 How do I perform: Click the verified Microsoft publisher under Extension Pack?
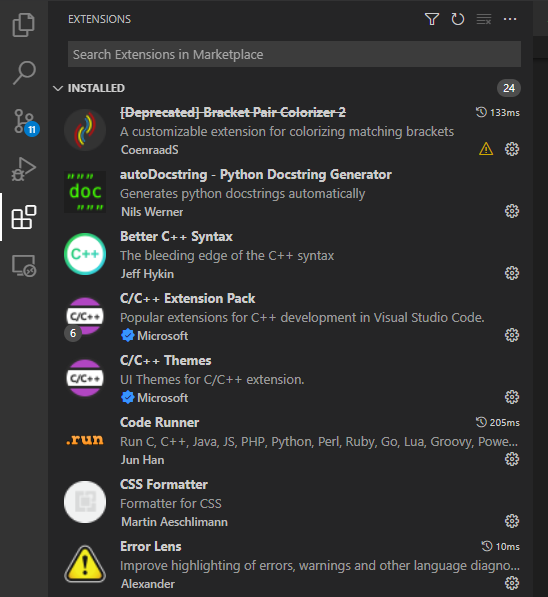154,336
